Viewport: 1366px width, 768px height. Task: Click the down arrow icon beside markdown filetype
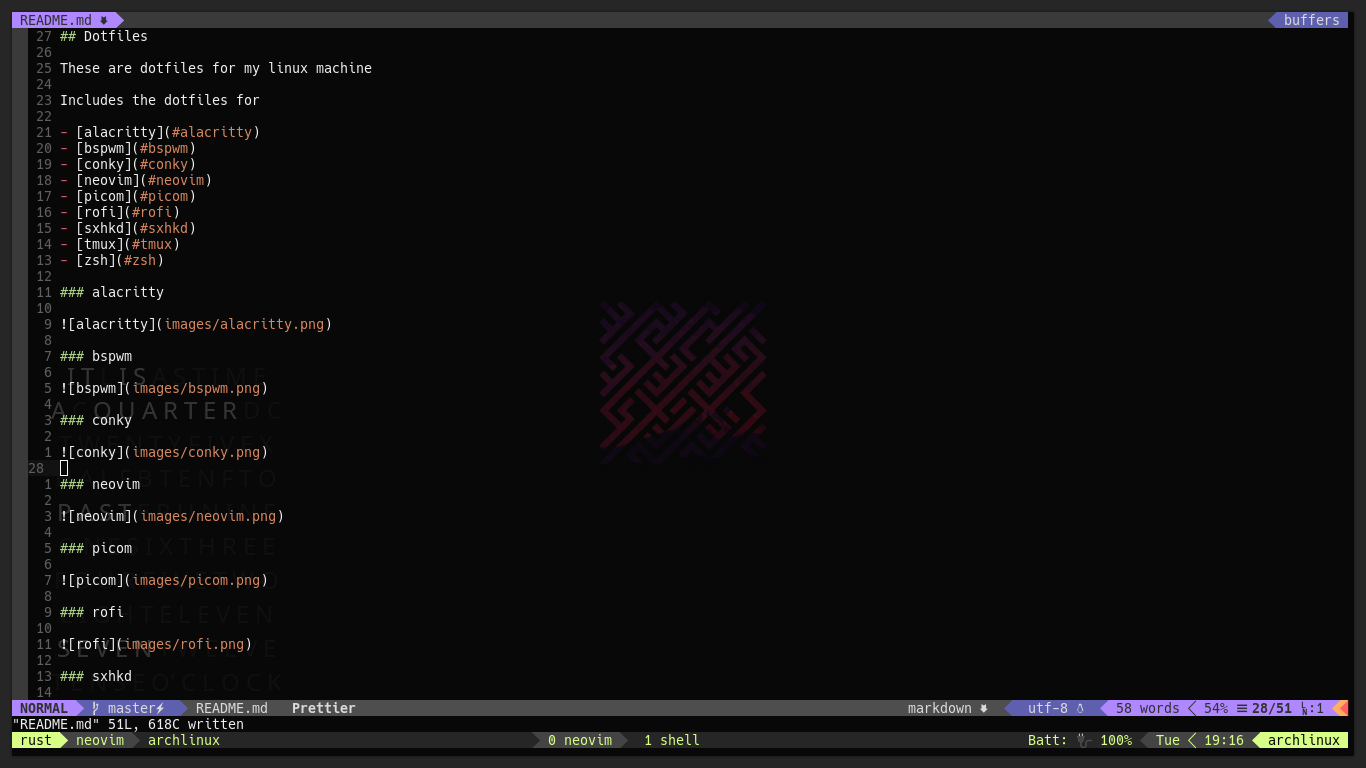tap(983, 708)
